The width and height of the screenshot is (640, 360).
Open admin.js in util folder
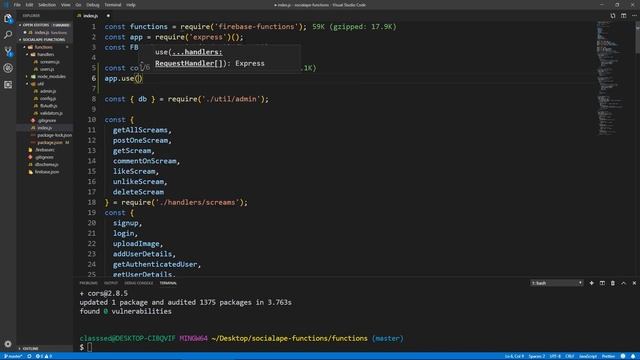[48, 91]
